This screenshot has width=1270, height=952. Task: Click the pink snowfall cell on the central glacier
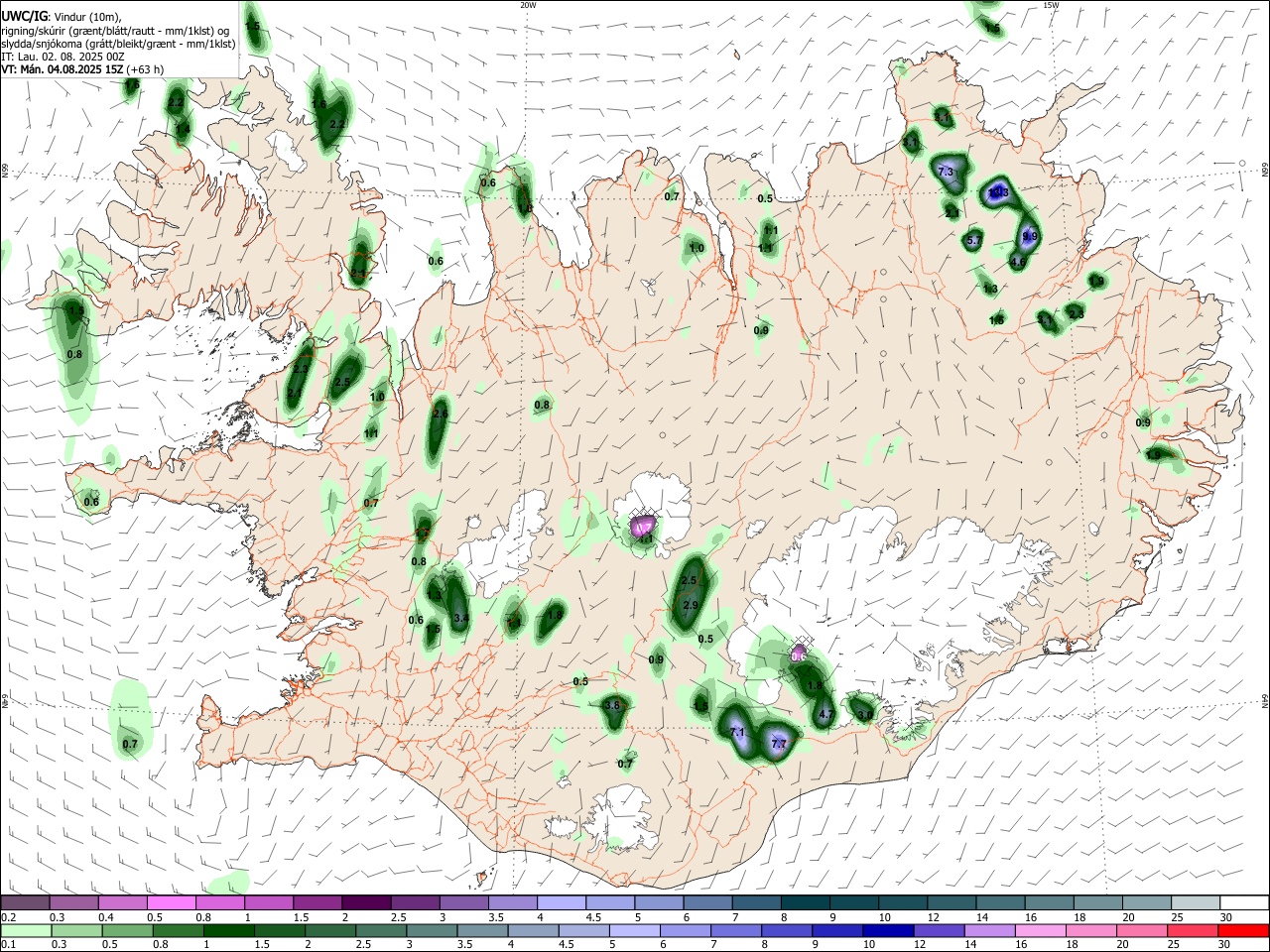point(643,526)
